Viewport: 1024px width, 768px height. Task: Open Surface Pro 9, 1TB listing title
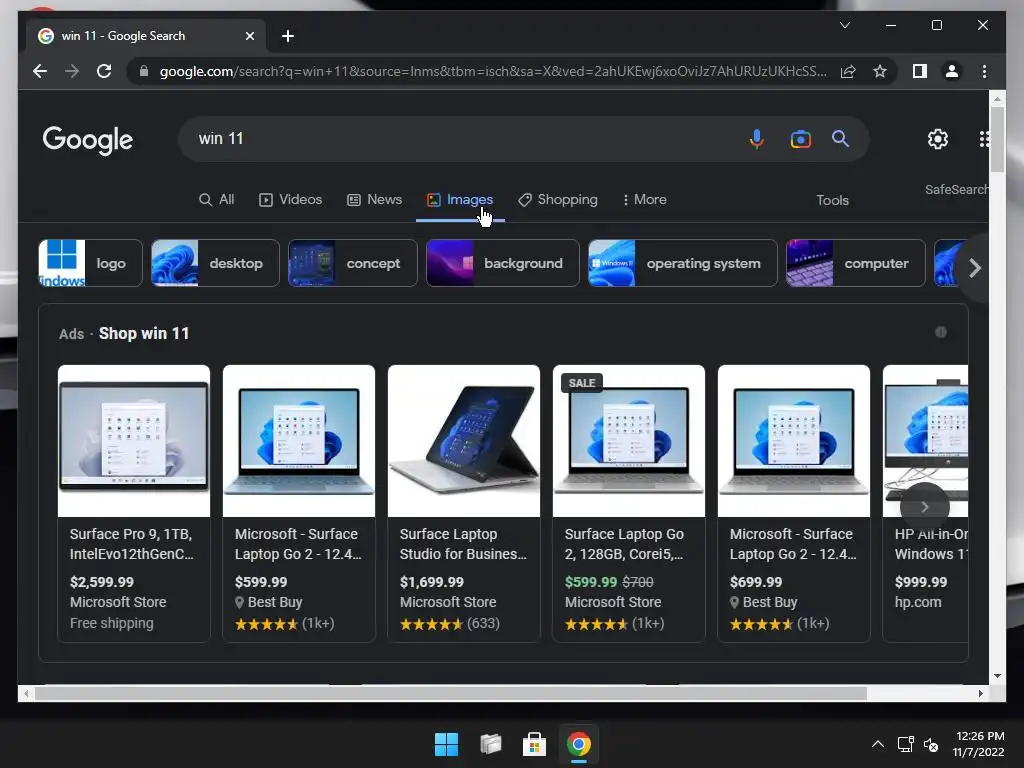(132, 544)
